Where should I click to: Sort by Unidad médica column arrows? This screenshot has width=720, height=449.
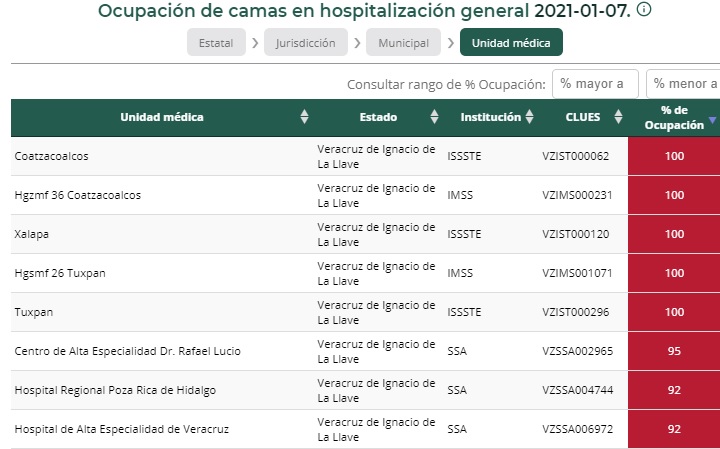coord(304,118)
